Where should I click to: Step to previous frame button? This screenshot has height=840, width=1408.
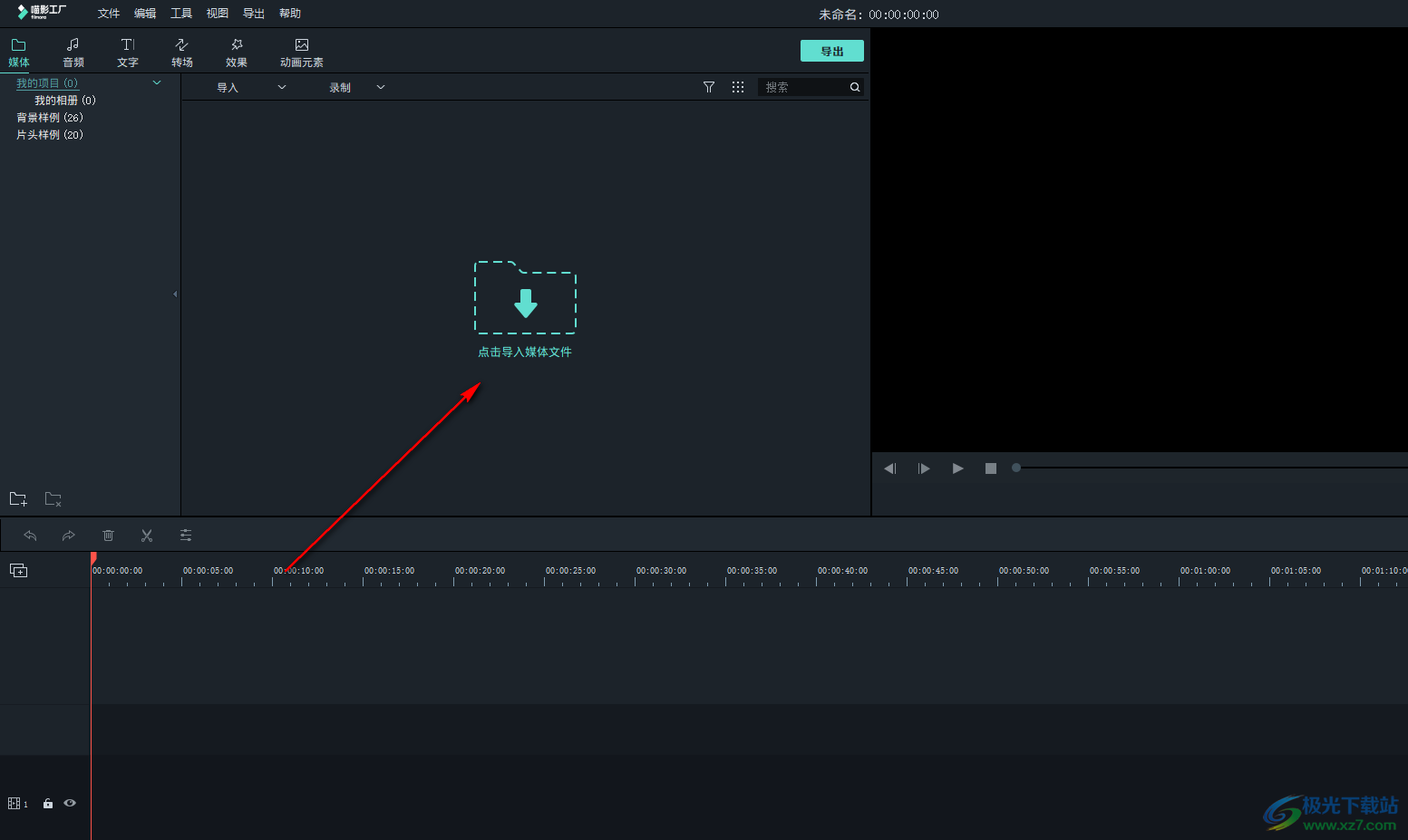coord(890,468)
